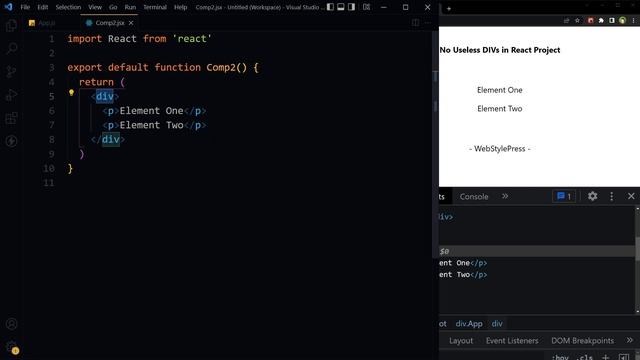The width and height of the screenshot is (640, 360).
Task: Click the 'Element One' paragraph on webpage
Action: pyautogui.click(x=500, y=90)
